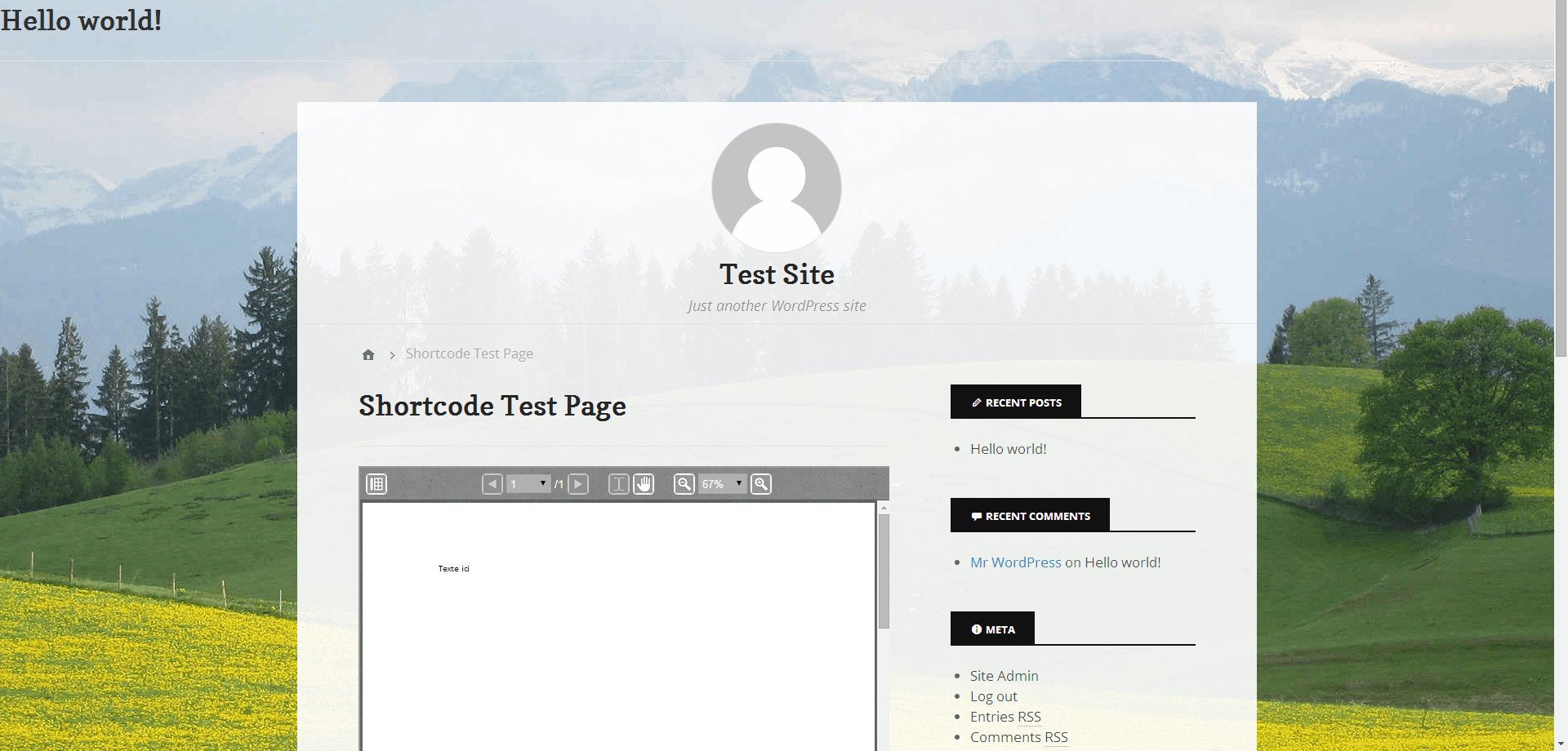Click the browser page scrollbar thumb
Viewport: 1568px width, 751px height.
click(x=1561, y=180)
